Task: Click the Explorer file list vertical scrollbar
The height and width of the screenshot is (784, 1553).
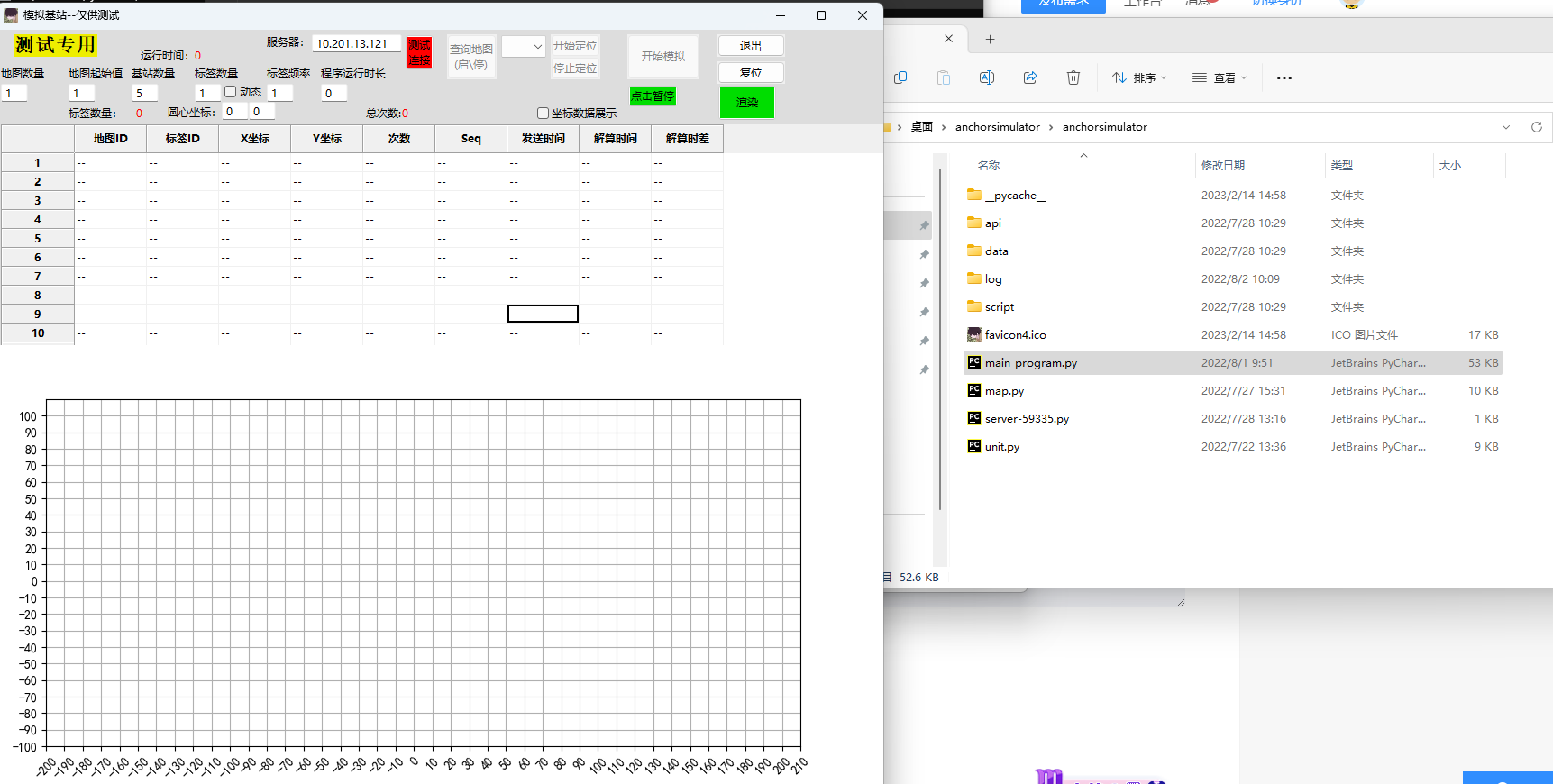Action: click(x=940, y=339)
